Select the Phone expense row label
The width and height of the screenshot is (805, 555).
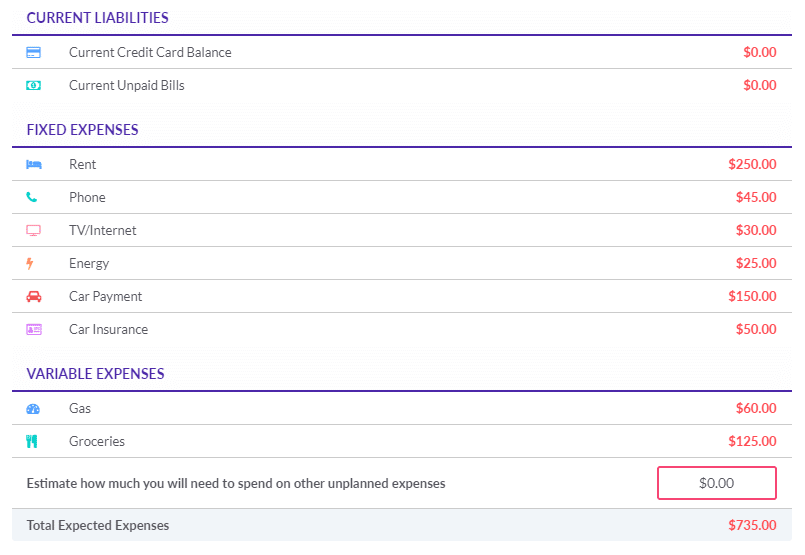click(x=87, y=197)
